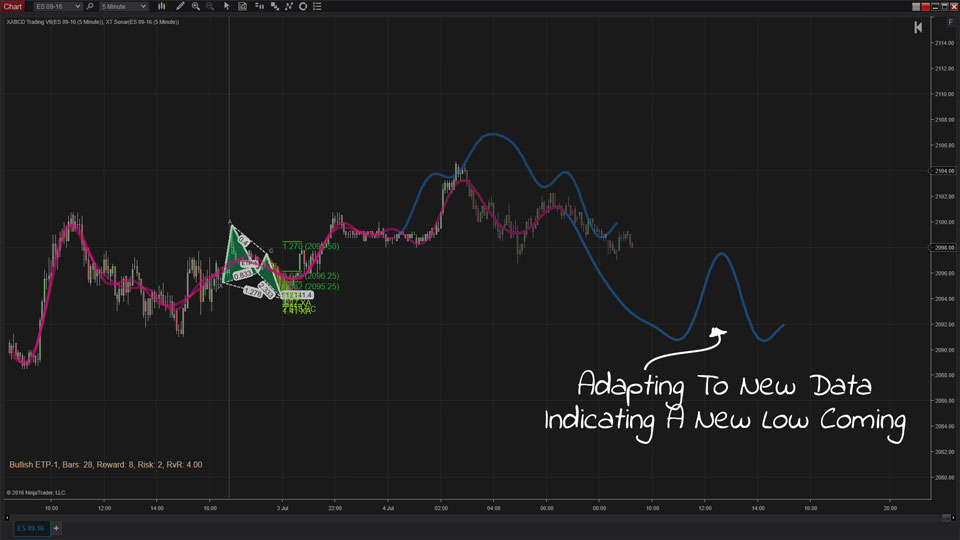
Task: Open the Indicators icon
Action: click(x=288, y=6)
